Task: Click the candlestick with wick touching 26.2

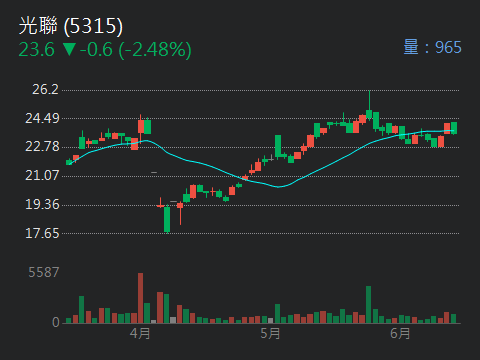Action: click(x=369, y=105)
